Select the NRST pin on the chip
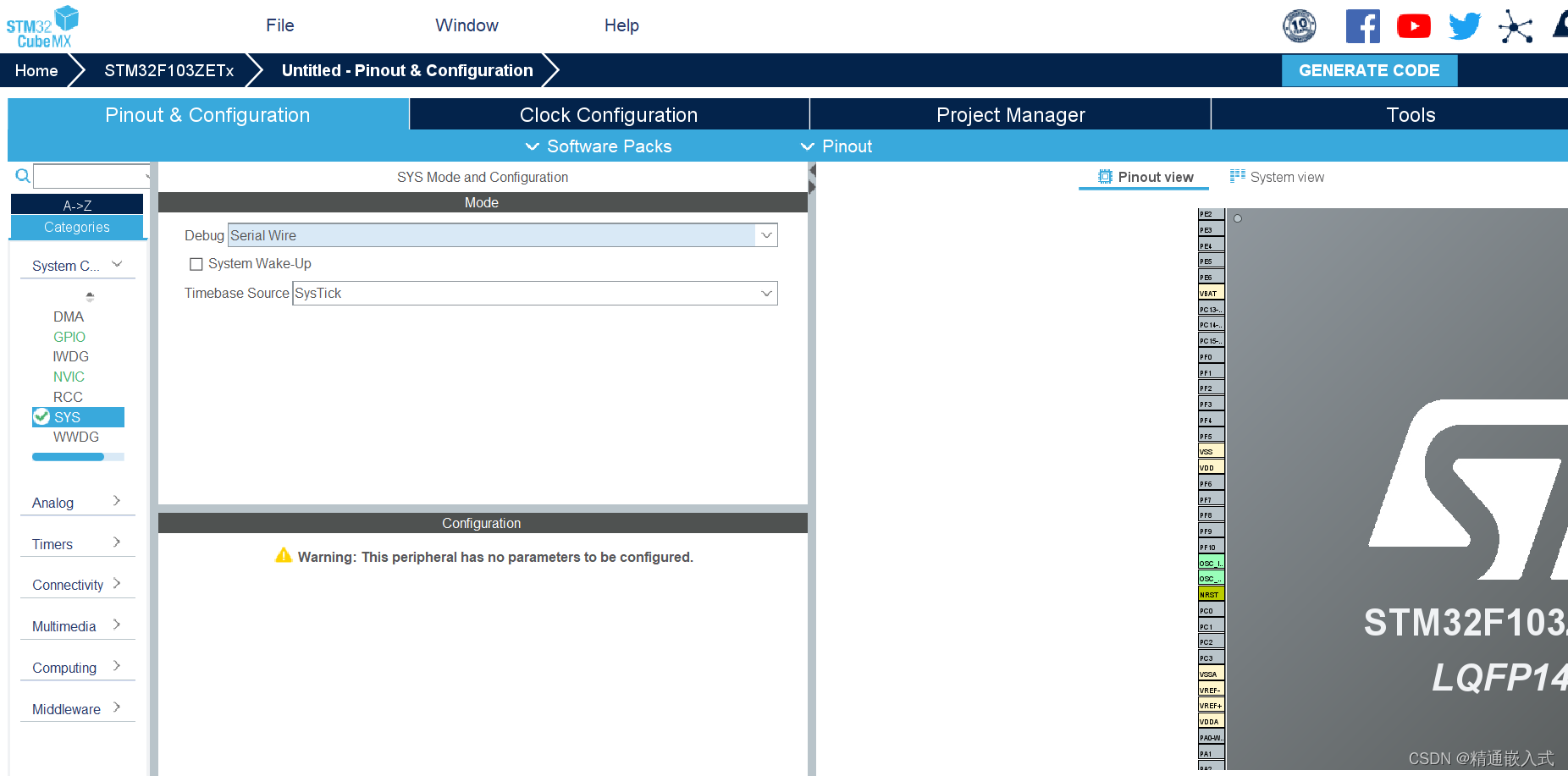1568x776 pixels. pyautogui.click(x=1211, y=594)
